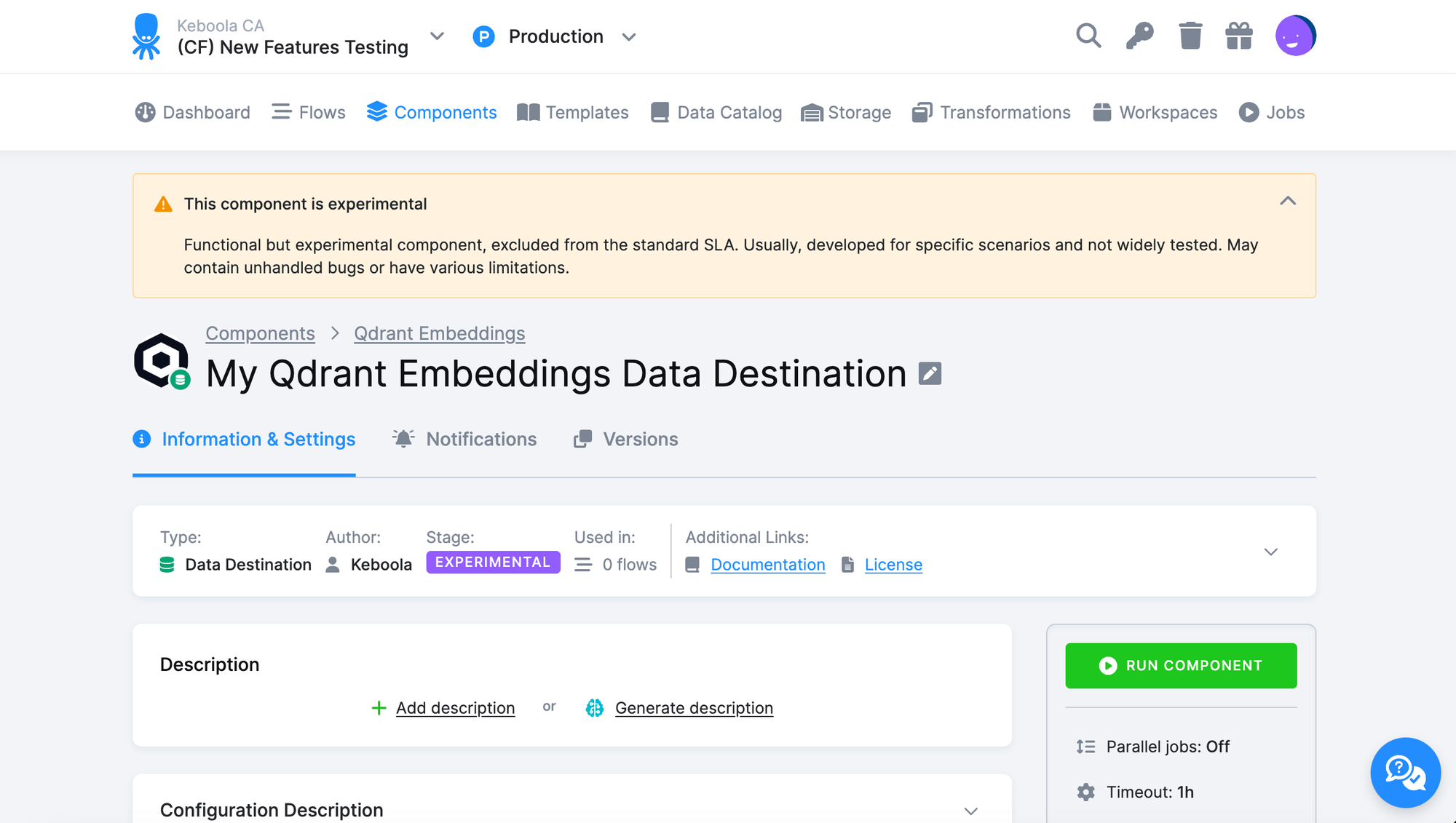
Task: Open the key (tokens) icon
Action: [1139, 36]
